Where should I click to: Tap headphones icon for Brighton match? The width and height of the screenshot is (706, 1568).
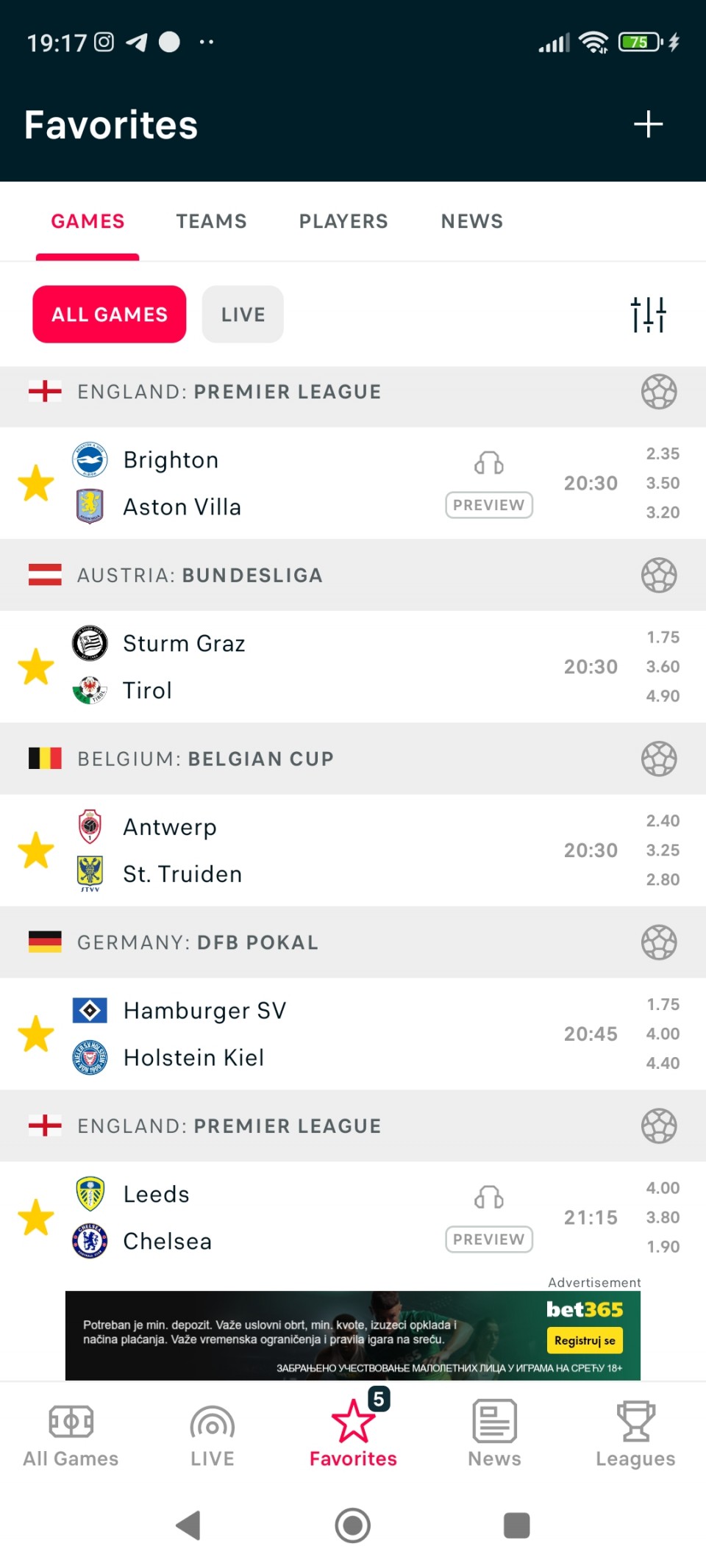pos(489,463)
